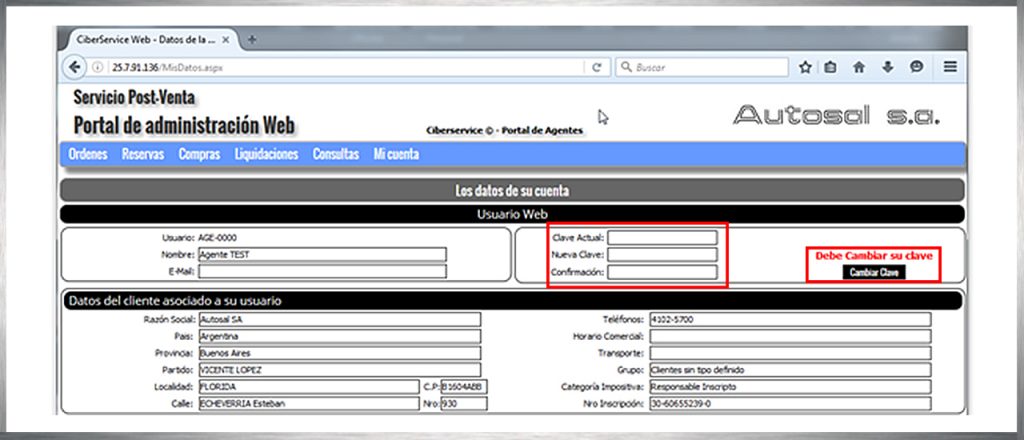Bookmark this page with the star icon
Screen dimensions: 1024x440
pos(805,67)
